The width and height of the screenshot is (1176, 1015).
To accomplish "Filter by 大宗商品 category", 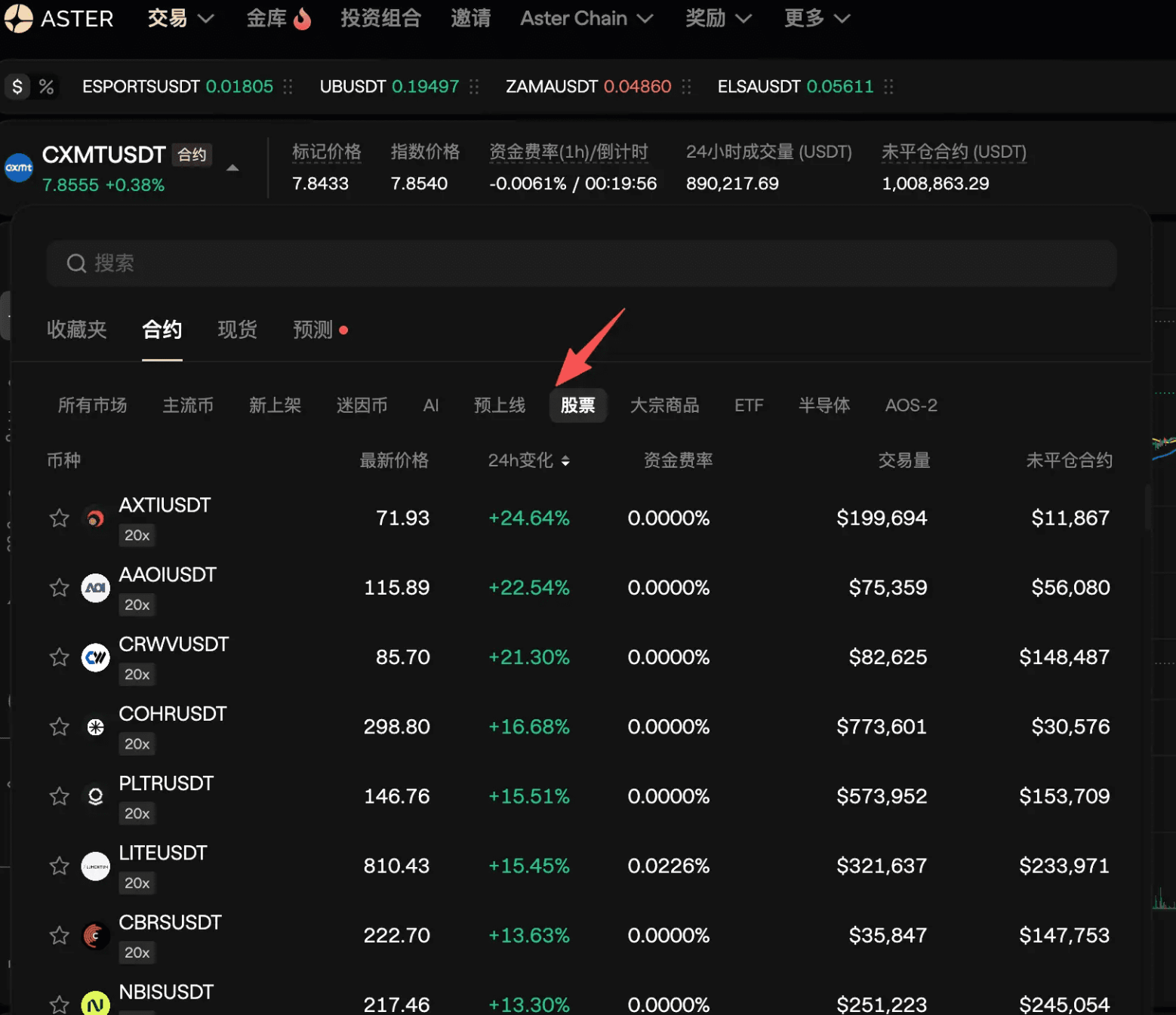I will click(664, 405).
